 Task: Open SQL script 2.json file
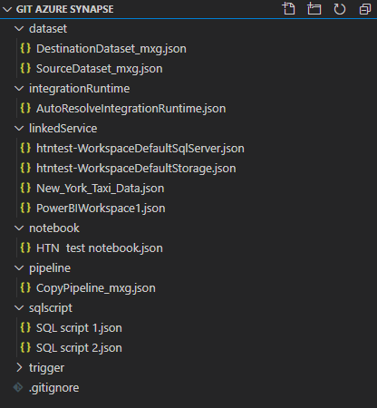[79, 348]
